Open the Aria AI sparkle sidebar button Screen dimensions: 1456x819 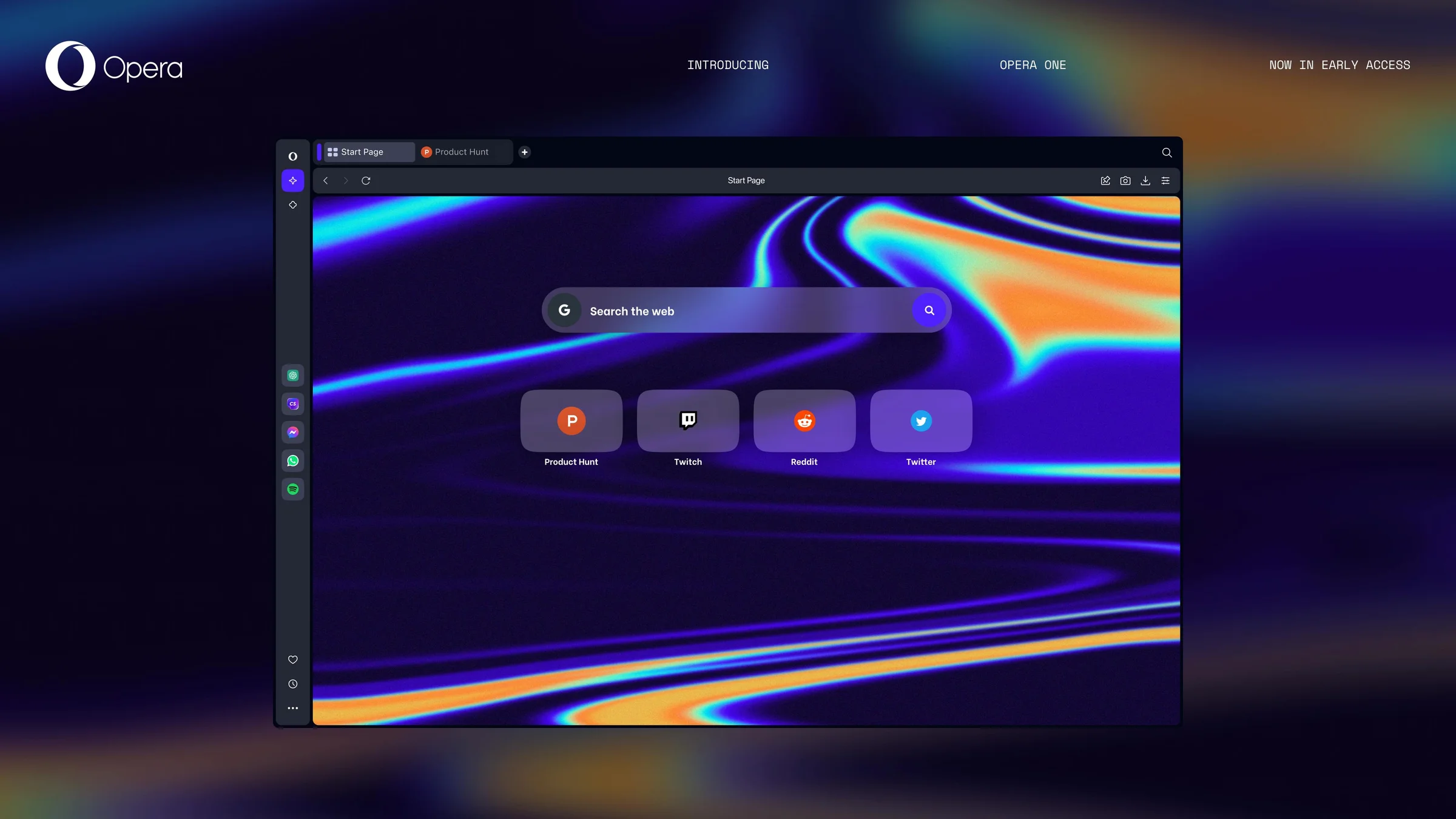click(292, 181)
